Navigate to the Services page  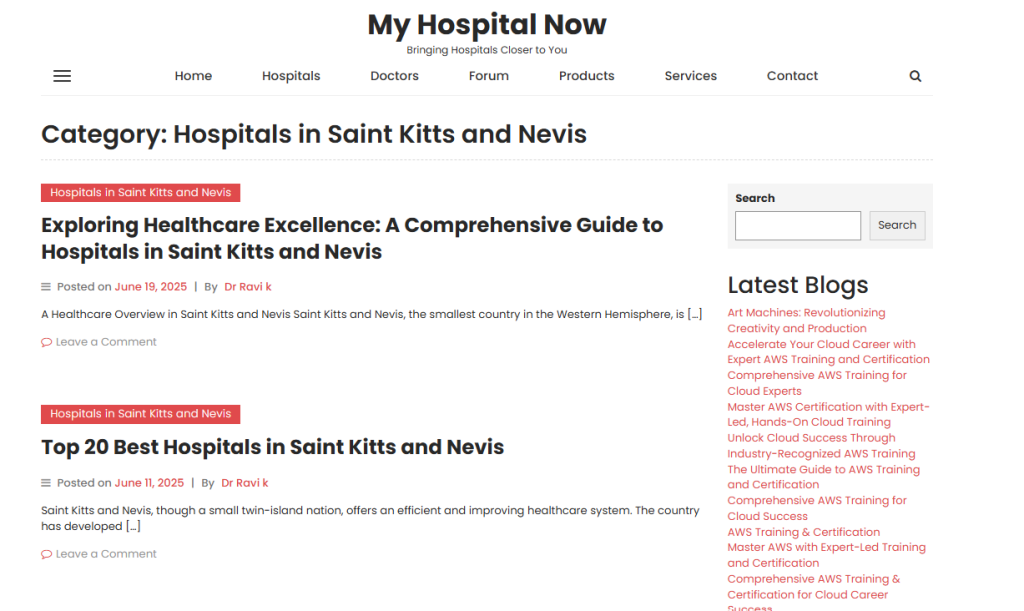click(x=690, y=76)
